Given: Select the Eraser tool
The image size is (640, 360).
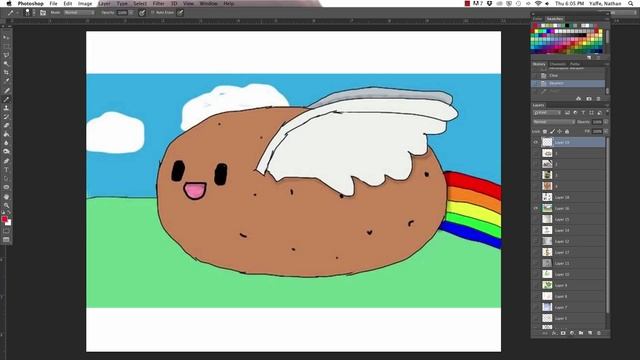Looking at the screenshot, I should (x=6, y=125).
